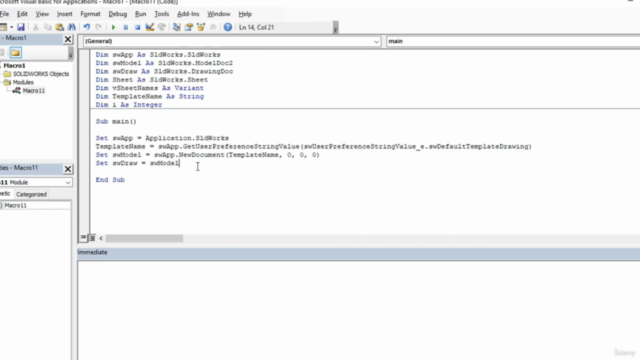The height and width of the screenshot is (360, 640).
Task: Click the Break pause icon
Action: (126, 27)
